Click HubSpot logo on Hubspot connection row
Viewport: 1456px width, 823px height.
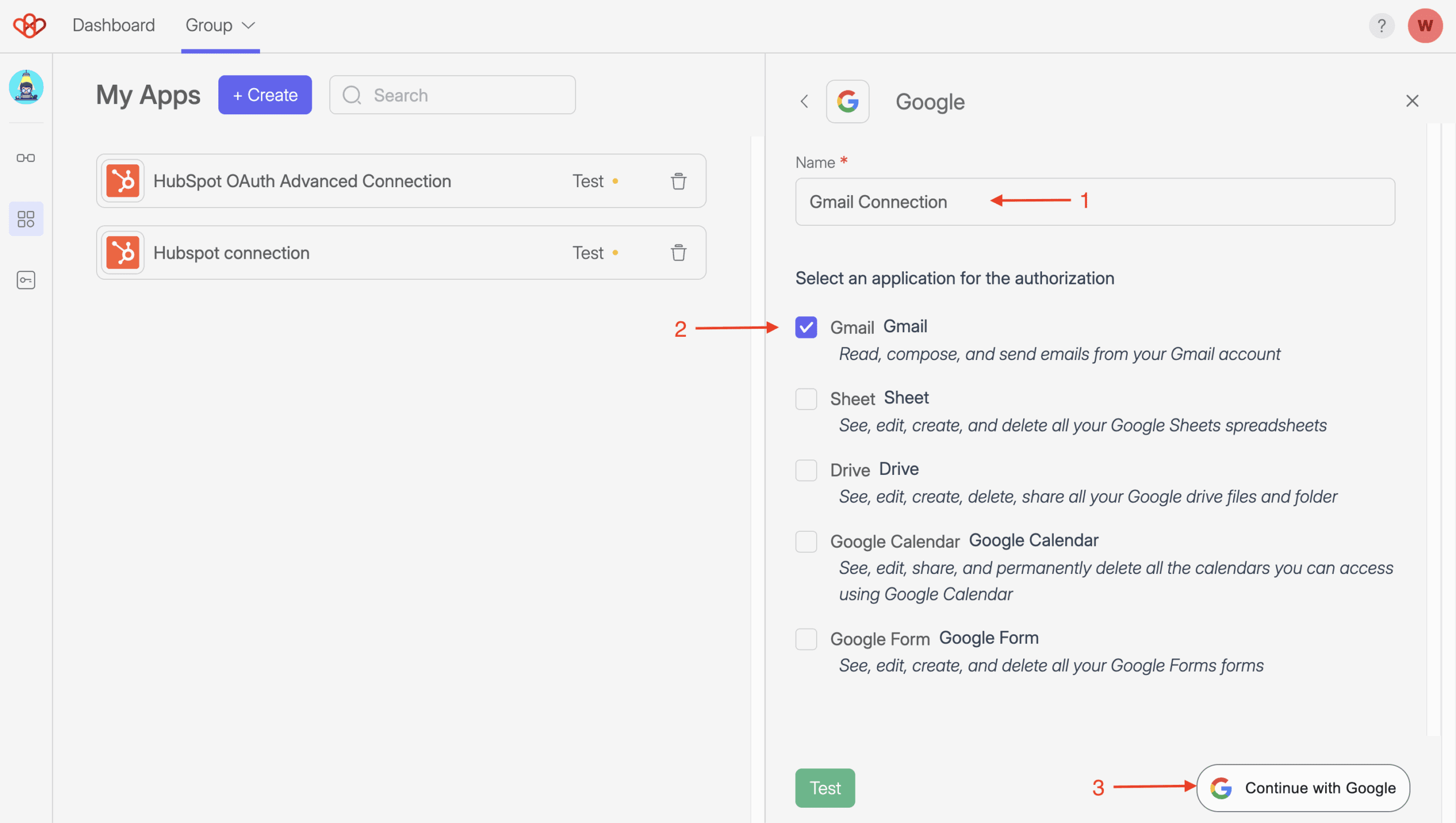123,253
